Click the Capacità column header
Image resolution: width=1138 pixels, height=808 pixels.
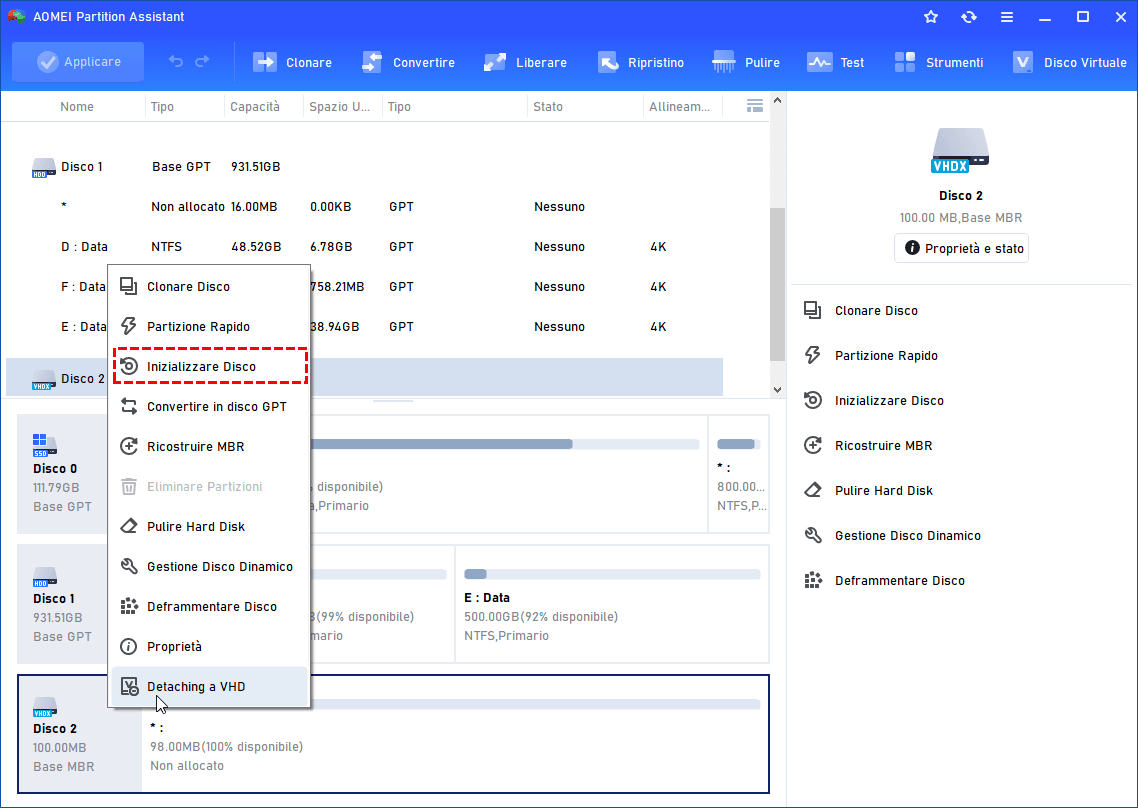255,107
